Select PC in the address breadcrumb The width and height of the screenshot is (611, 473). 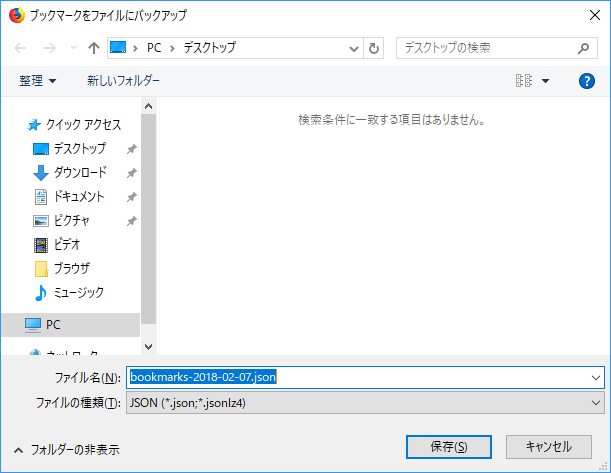coord(154,48)
